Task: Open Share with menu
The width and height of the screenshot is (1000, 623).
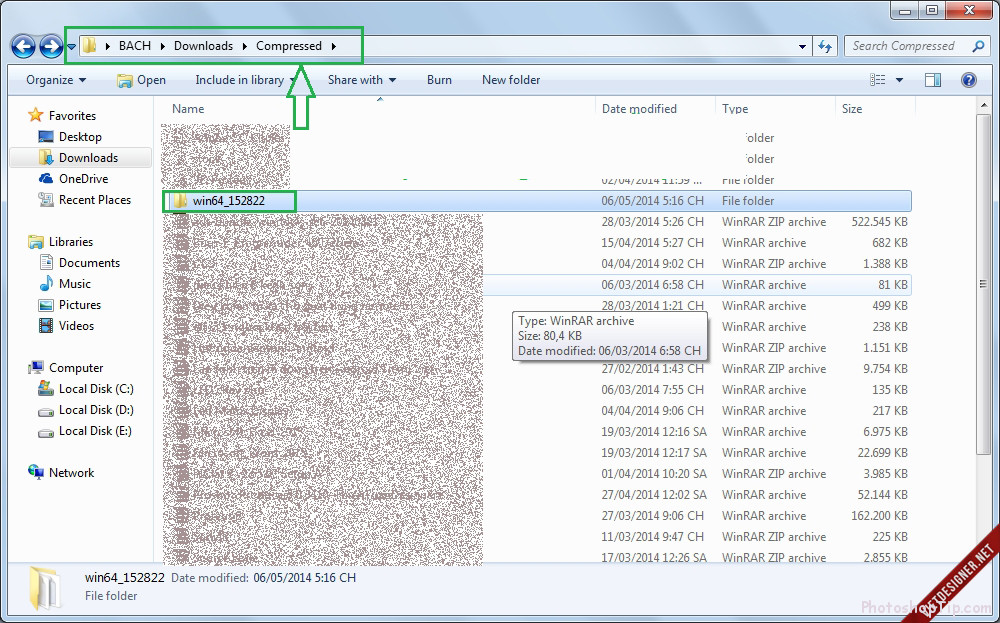Action: point(362,80)
